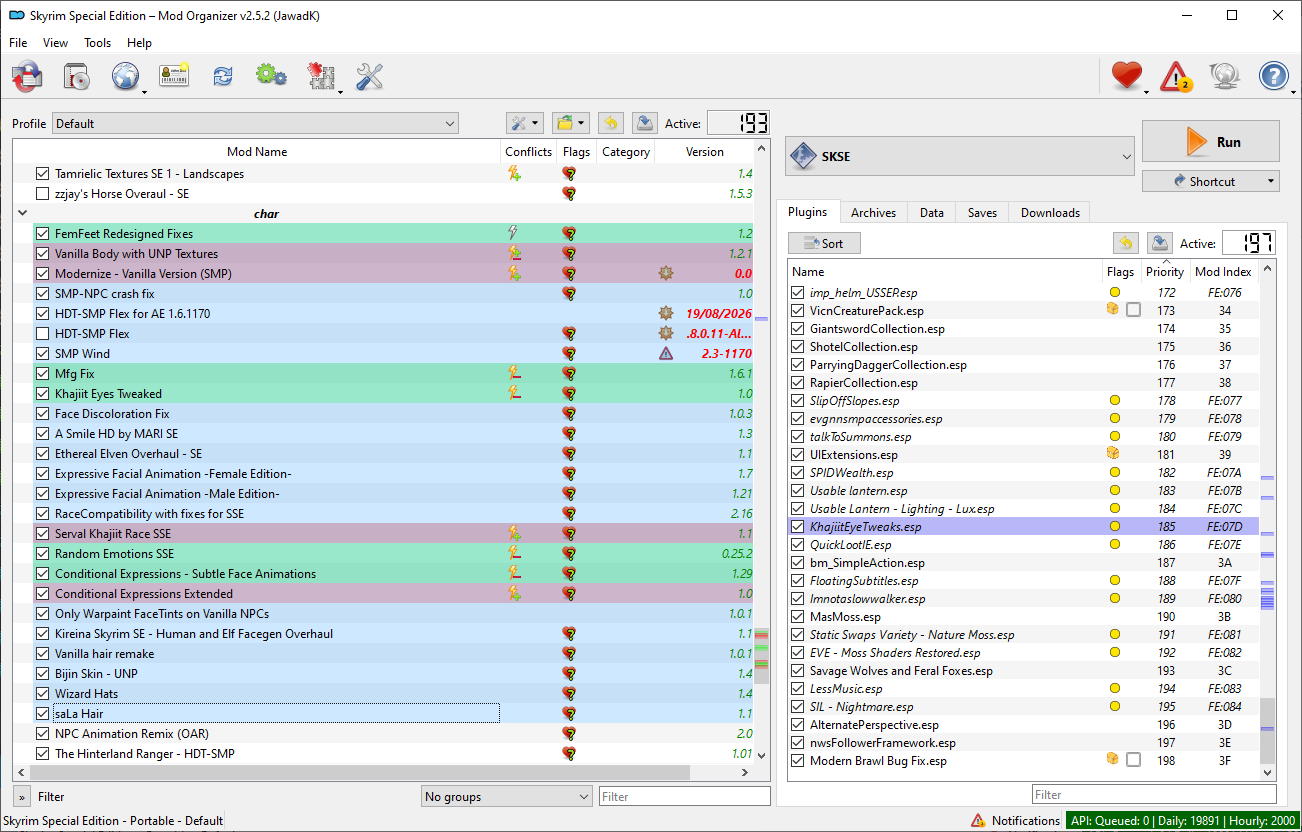Screen dimensions: 1302x832
Task: Switch to the Saves tab
Action: coord(982,213)
